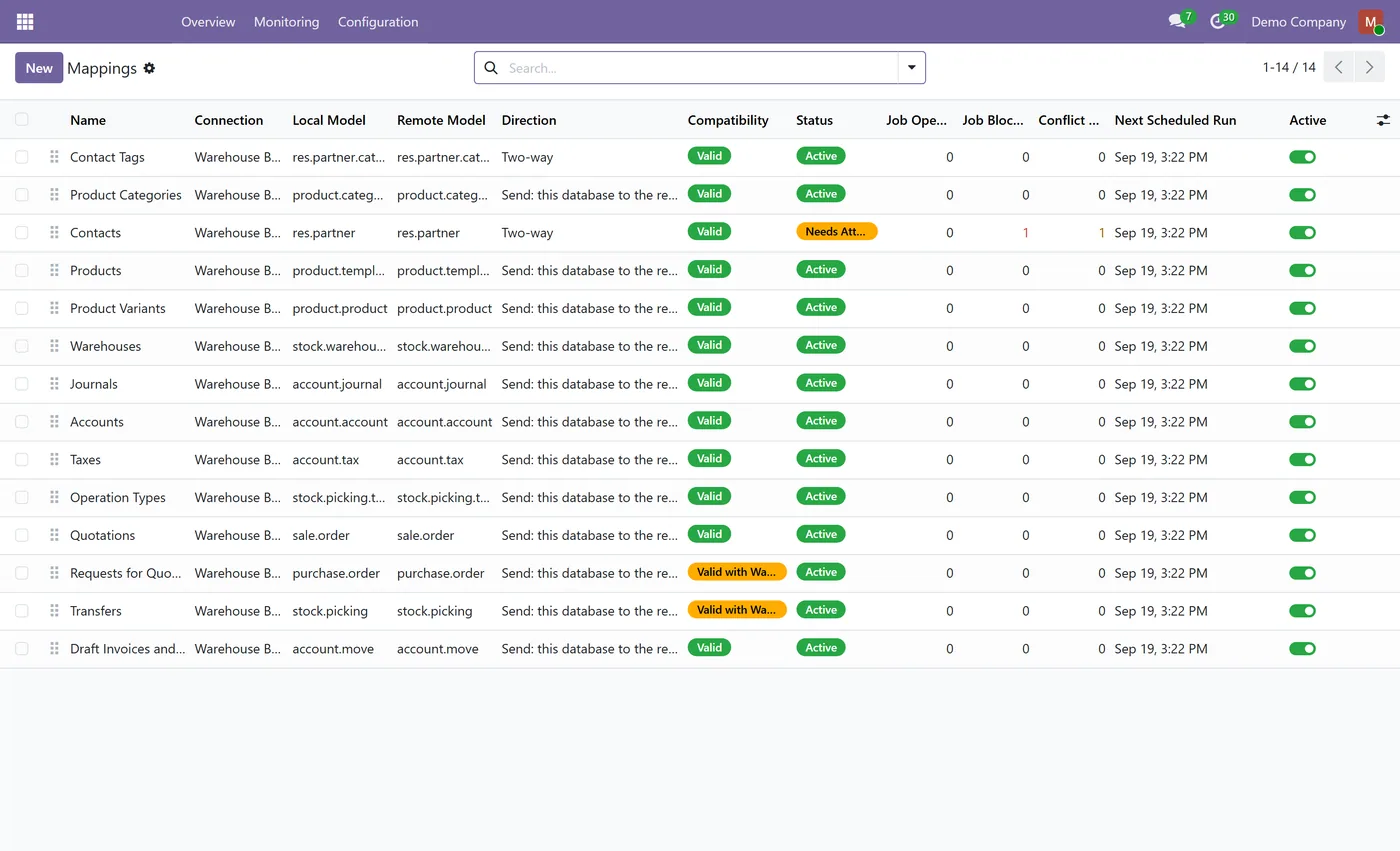Sort by Next Scheduled Run header

pos(1175,120)
